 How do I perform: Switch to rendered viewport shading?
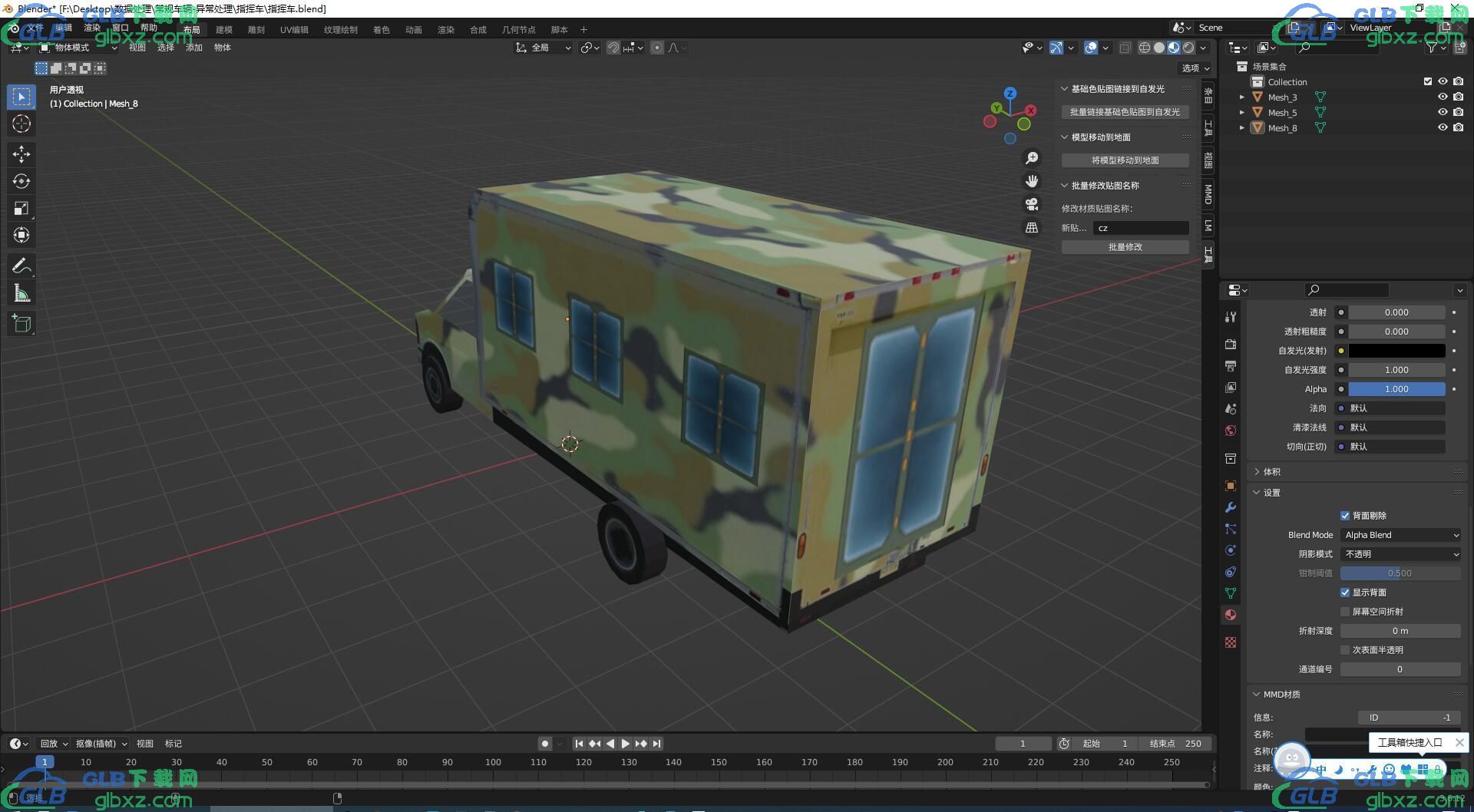(x=1188, y=48)
